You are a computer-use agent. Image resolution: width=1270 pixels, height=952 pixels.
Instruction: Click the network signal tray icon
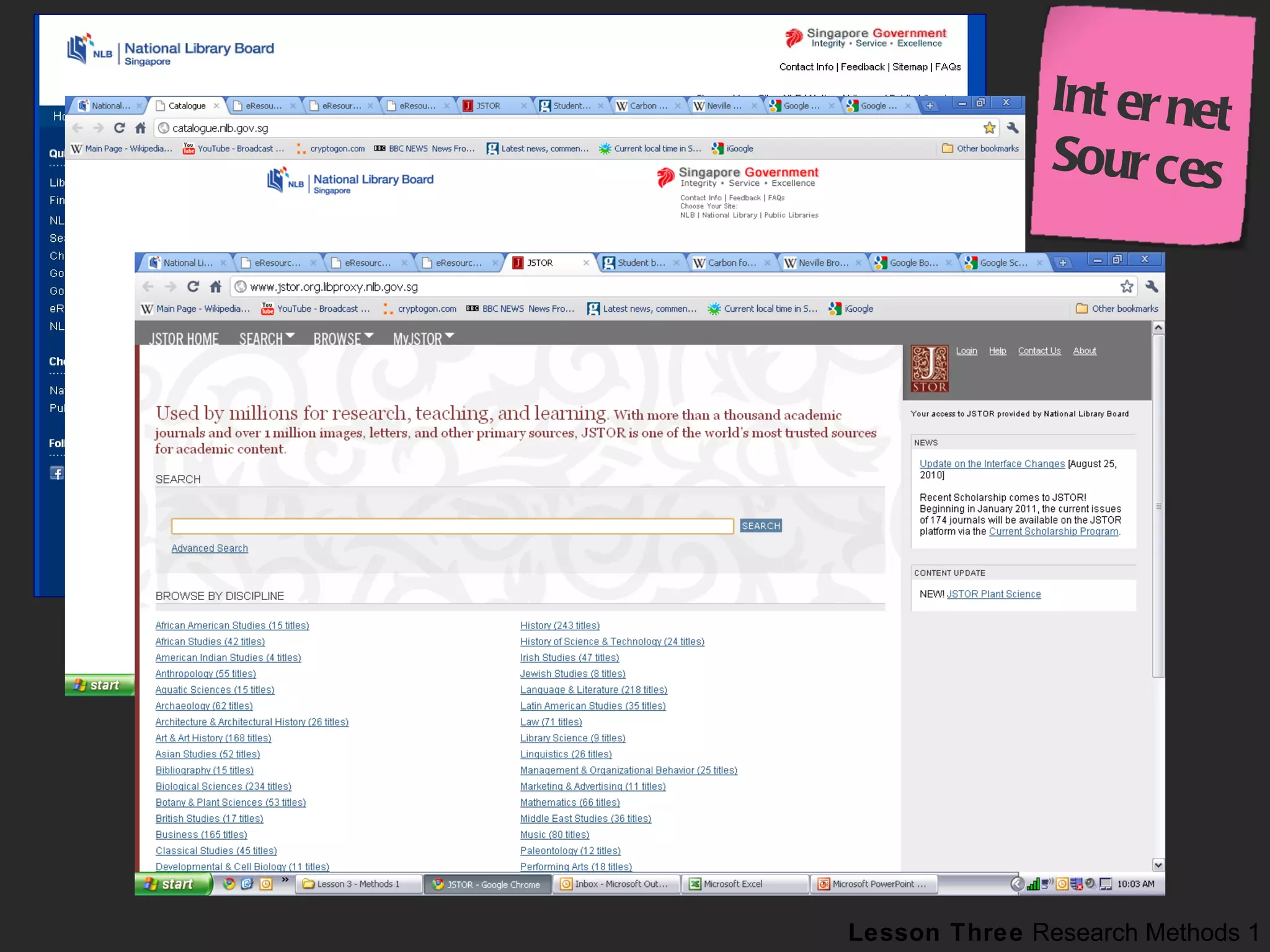tap(1032, 884)
